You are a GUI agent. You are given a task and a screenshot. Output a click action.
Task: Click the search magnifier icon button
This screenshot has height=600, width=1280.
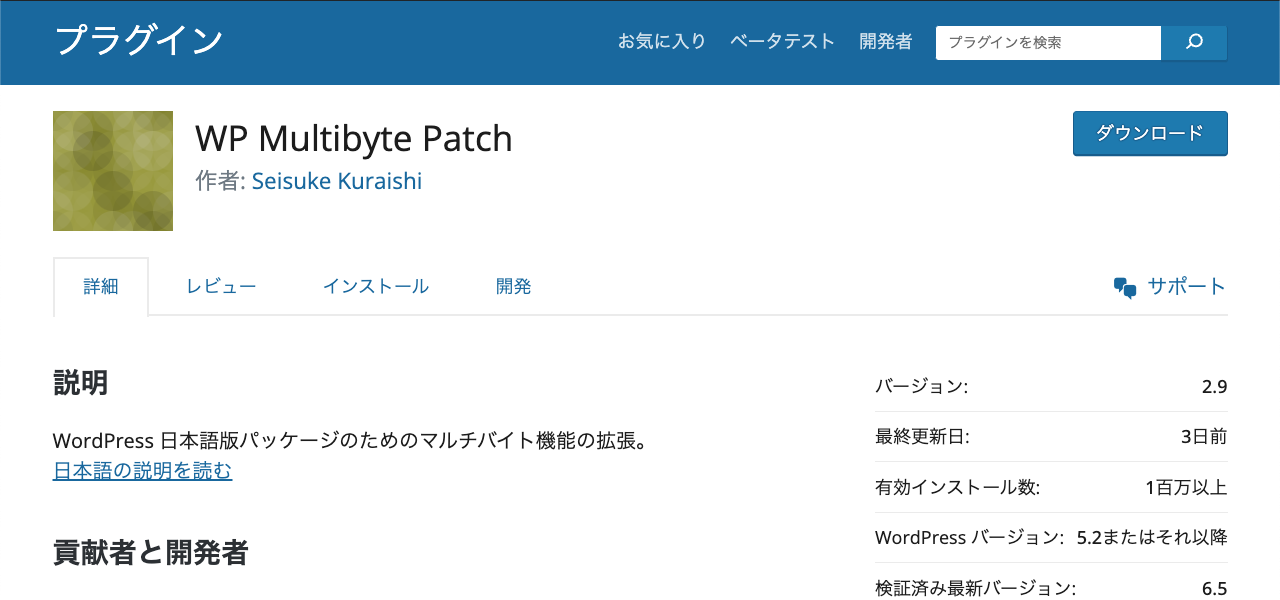pos(1194,43)
